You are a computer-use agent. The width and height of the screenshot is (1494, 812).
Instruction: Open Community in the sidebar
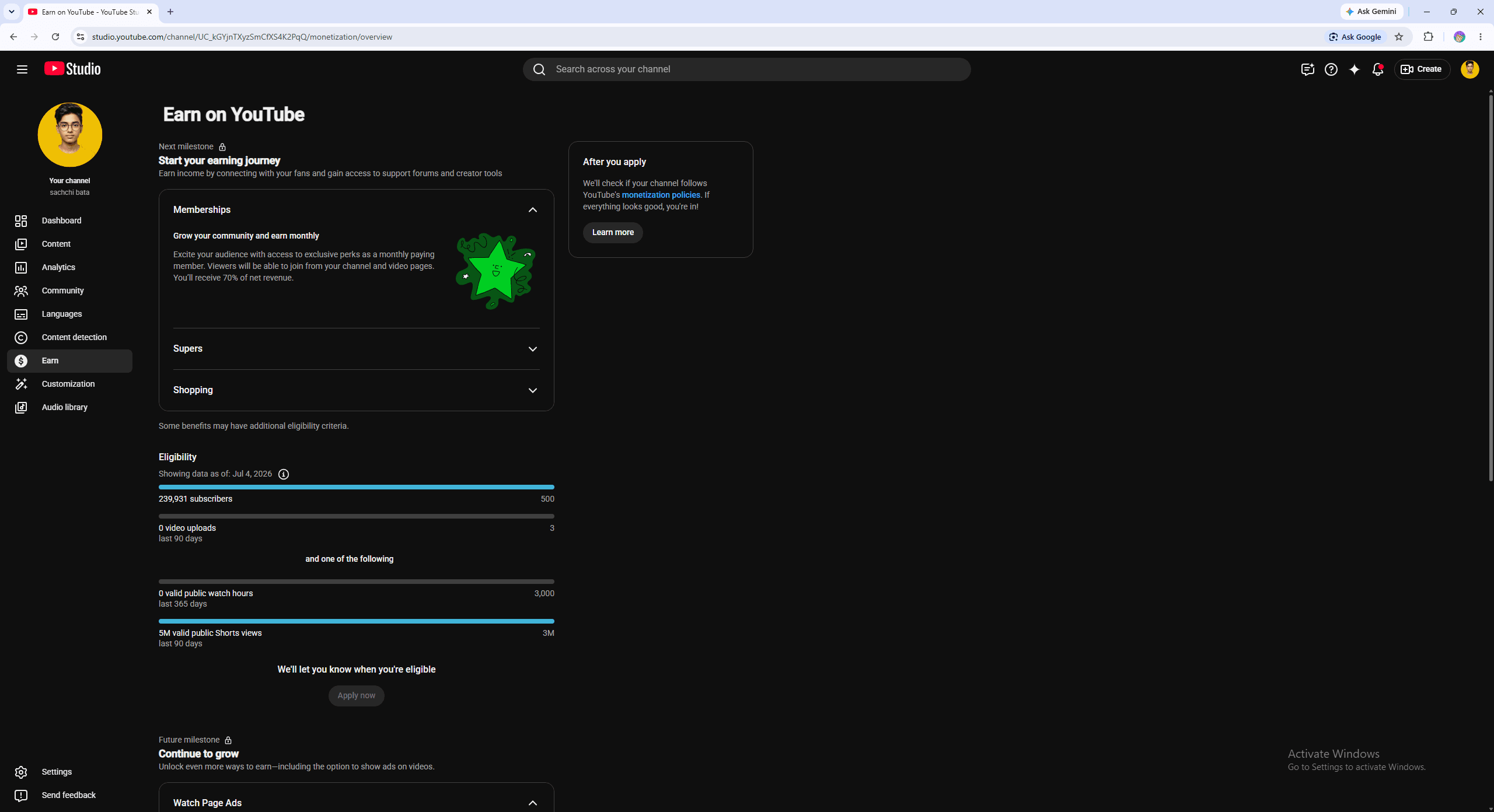tap(69, 290)
